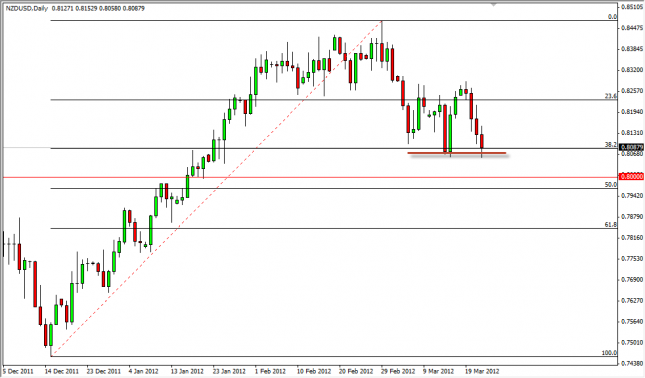Click the 0.78160 price axis label

(x=632, y=237)
